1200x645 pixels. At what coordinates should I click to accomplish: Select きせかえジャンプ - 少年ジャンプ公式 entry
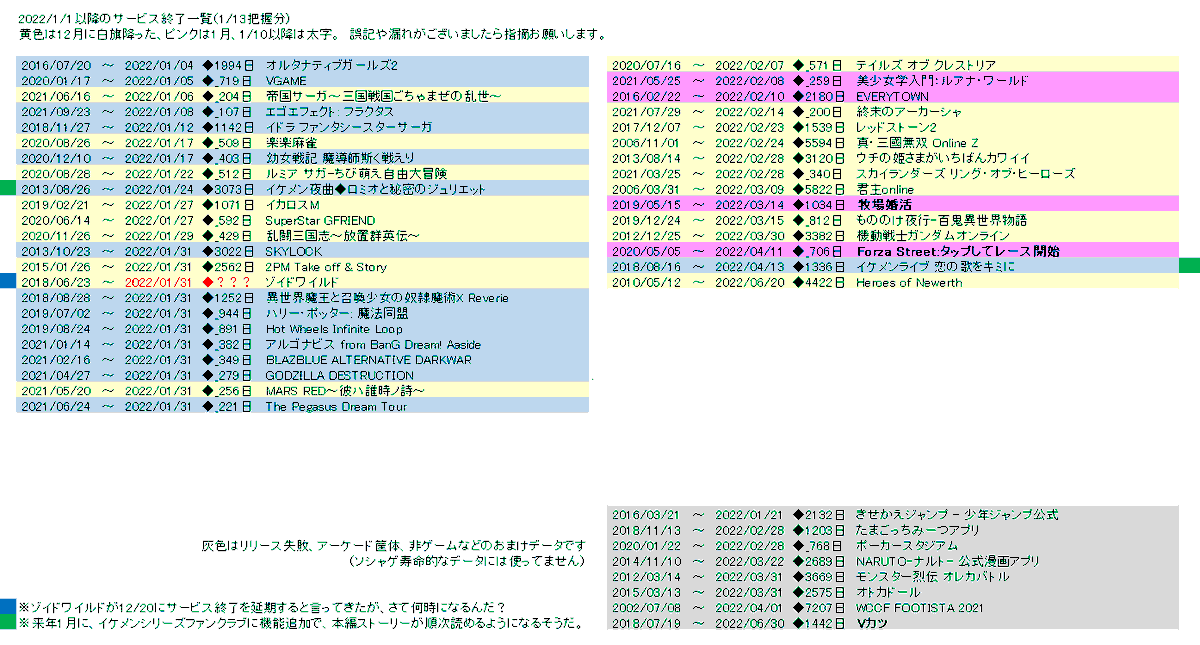(957, 515)
